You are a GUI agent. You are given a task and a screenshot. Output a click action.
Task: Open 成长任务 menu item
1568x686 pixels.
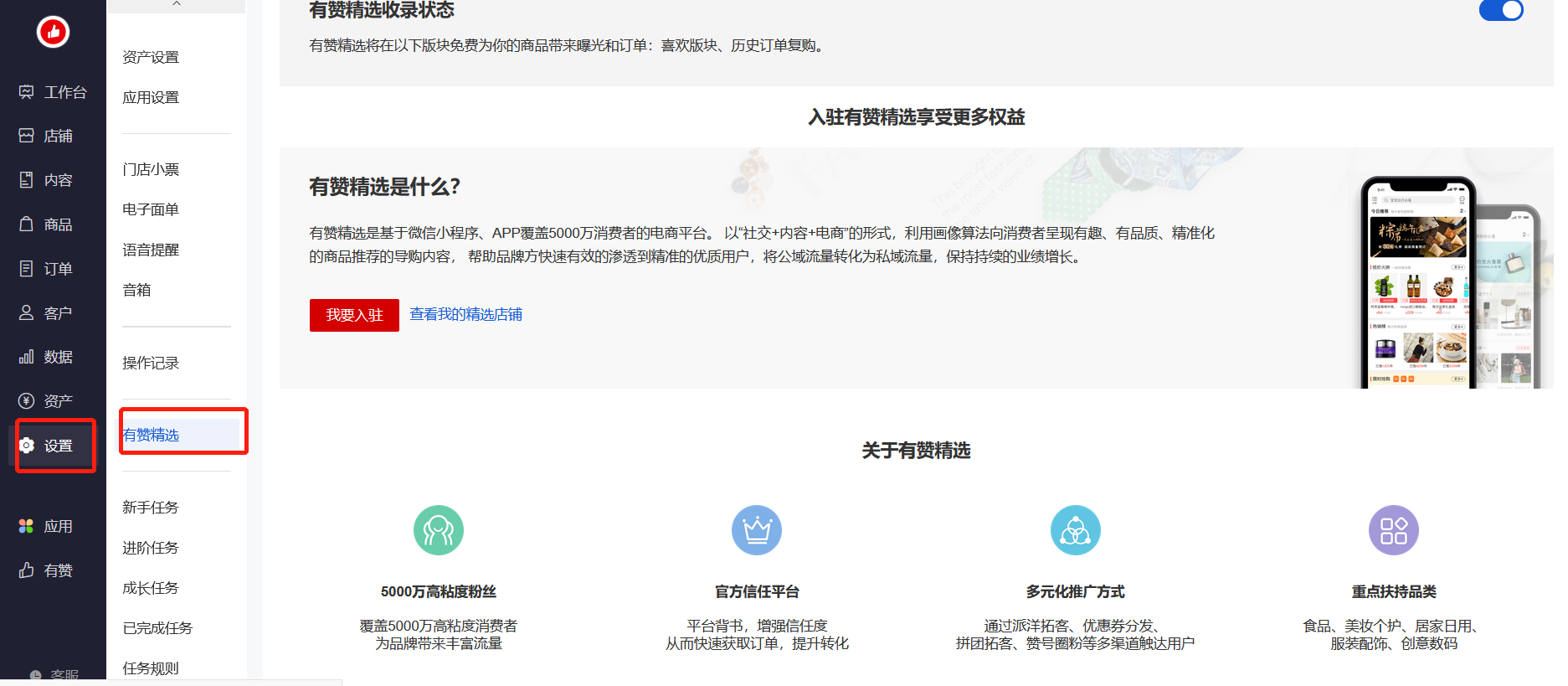click(x=151, y=588)
